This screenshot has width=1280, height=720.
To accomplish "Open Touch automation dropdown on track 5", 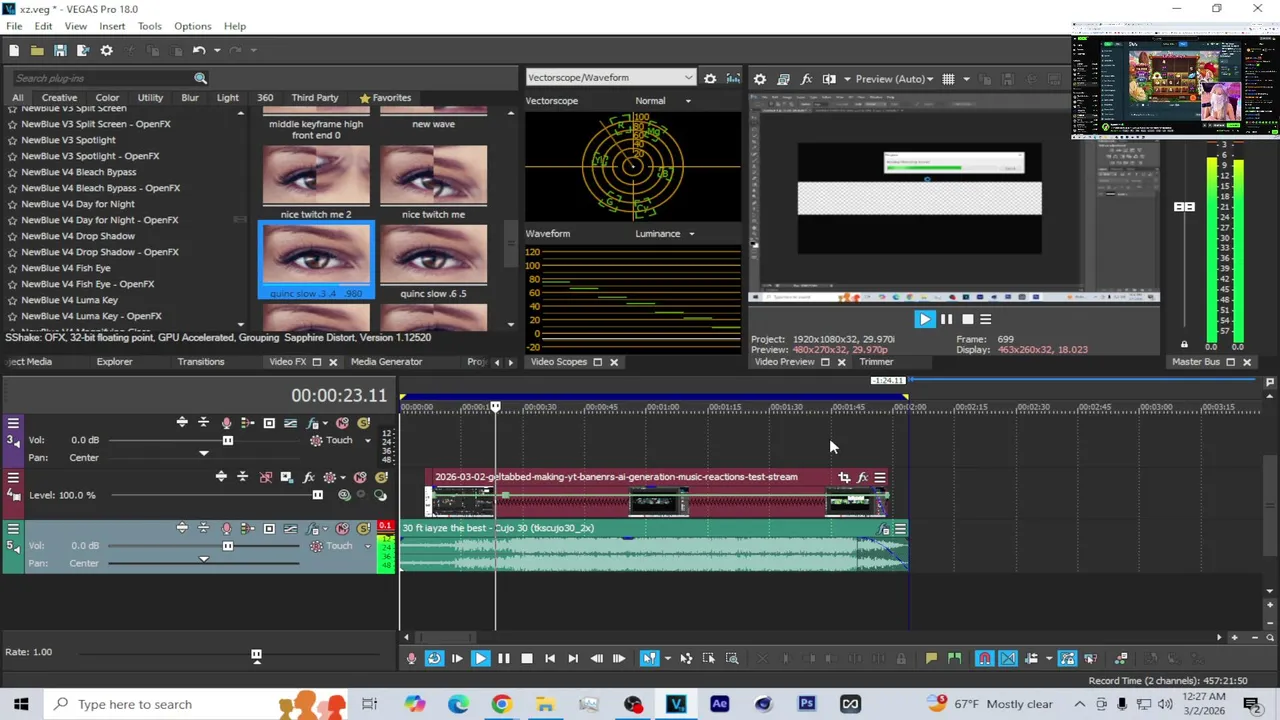I will click(x=368, y=546).
